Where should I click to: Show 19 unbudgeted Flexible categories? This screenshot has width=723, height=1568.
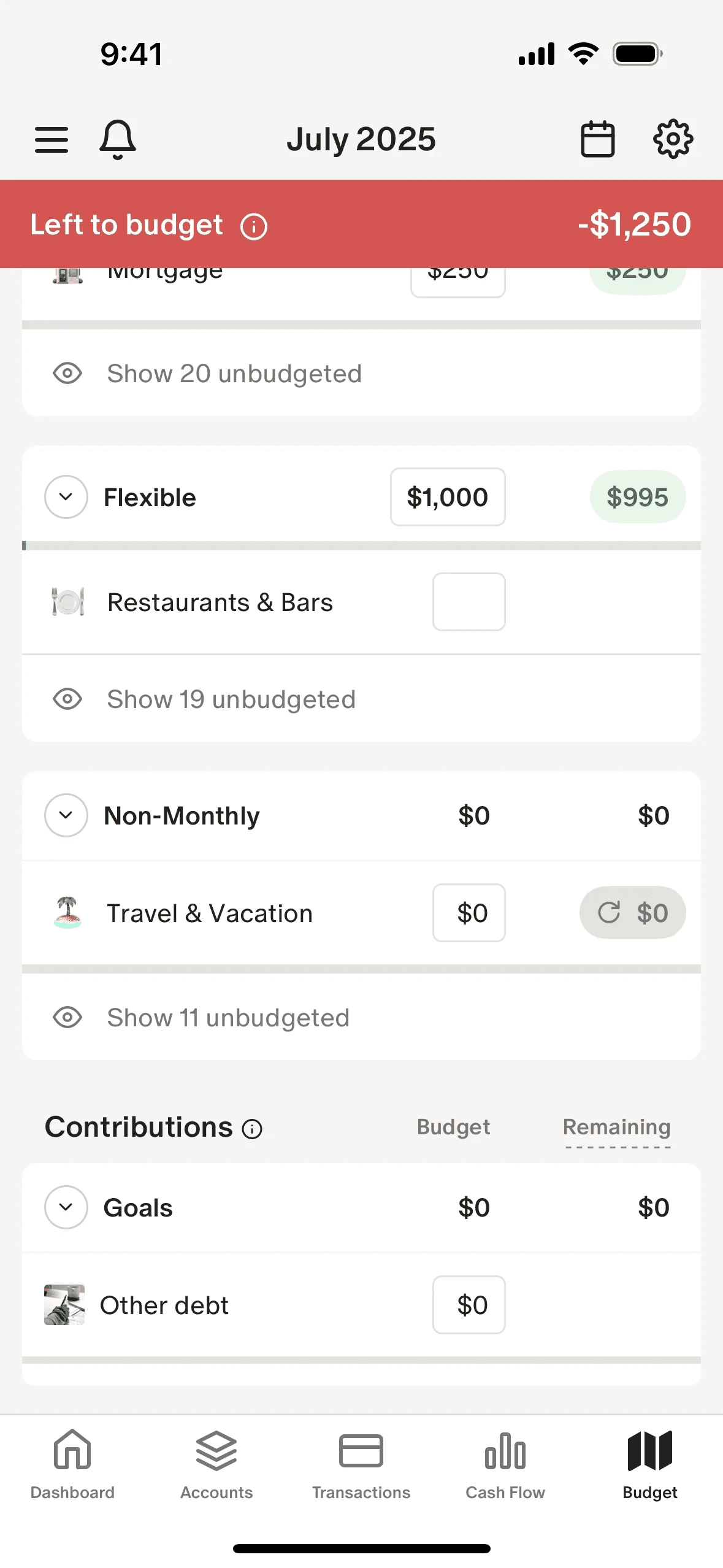click(x=231, y=699)
